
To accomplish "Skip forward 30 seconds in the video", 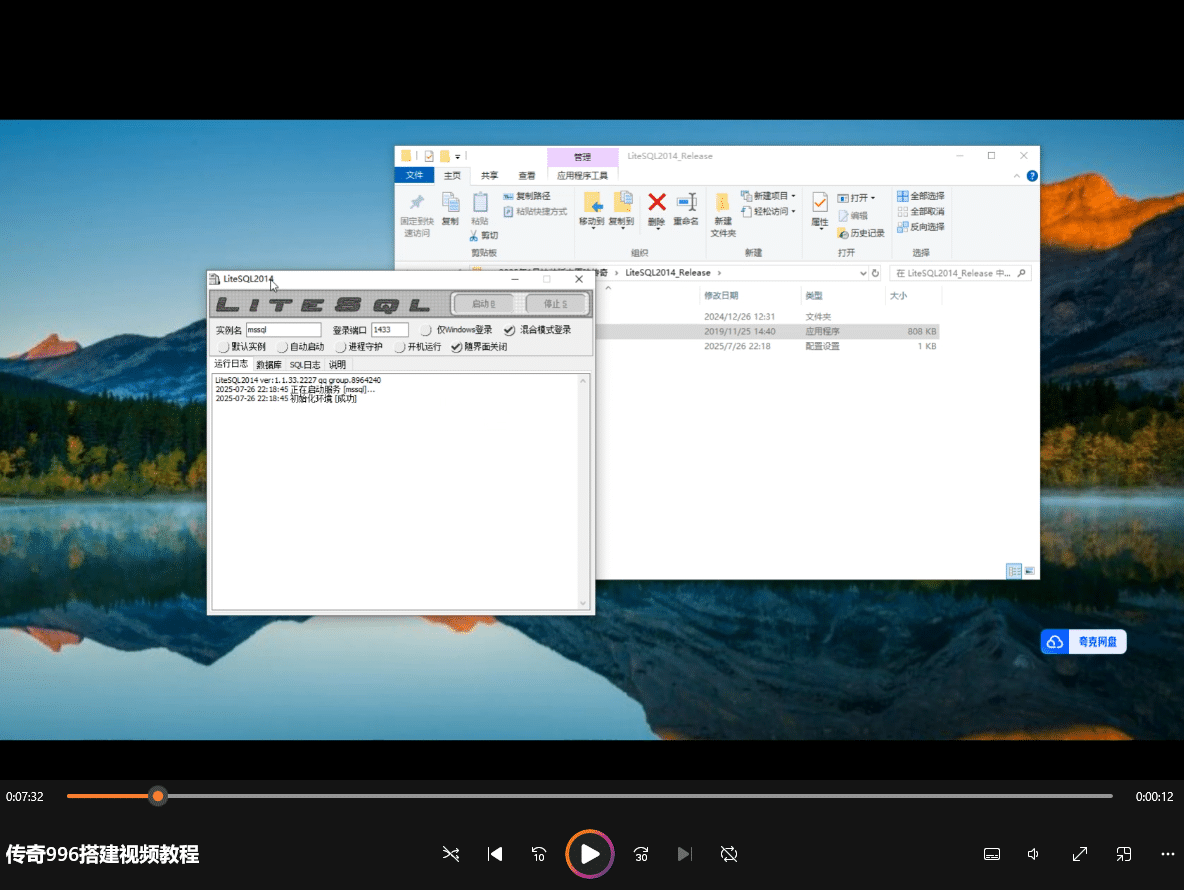I will point(641,854).
